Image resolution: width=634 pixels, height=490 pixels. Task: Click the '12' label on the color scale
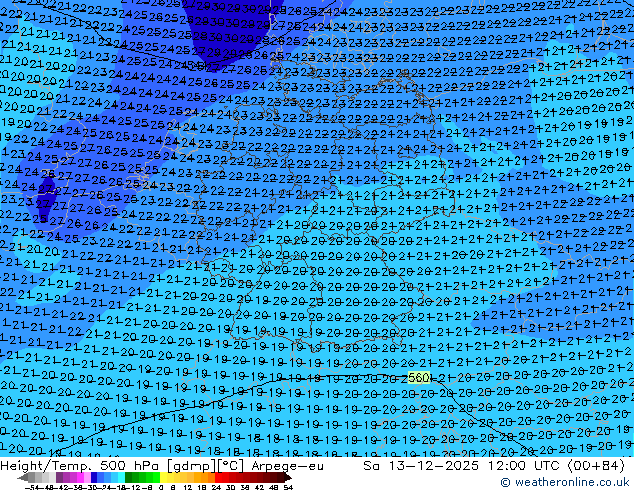(x=187, y=488)
